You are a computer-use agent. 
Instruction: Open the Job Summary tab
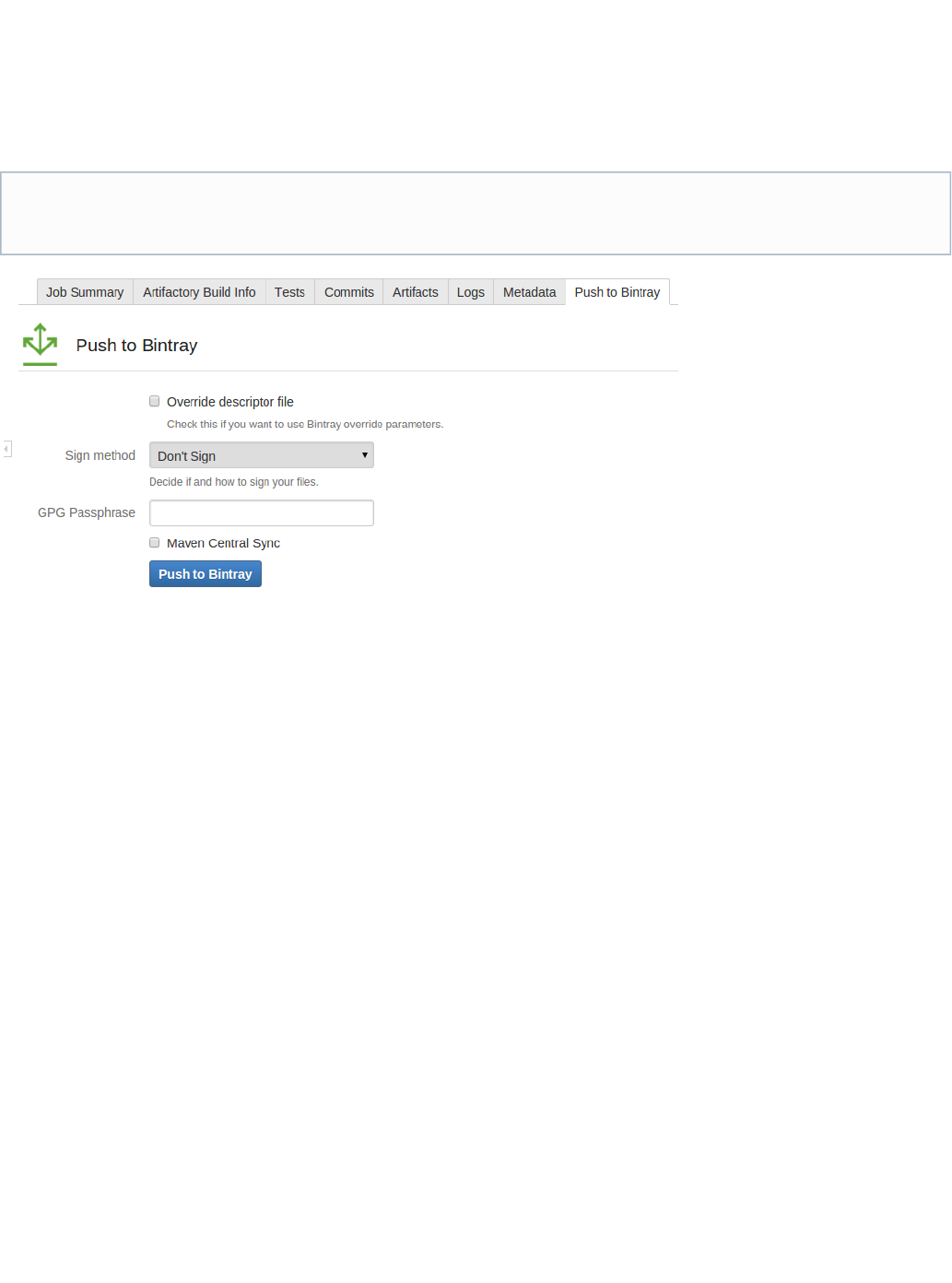tap(85, 292)
